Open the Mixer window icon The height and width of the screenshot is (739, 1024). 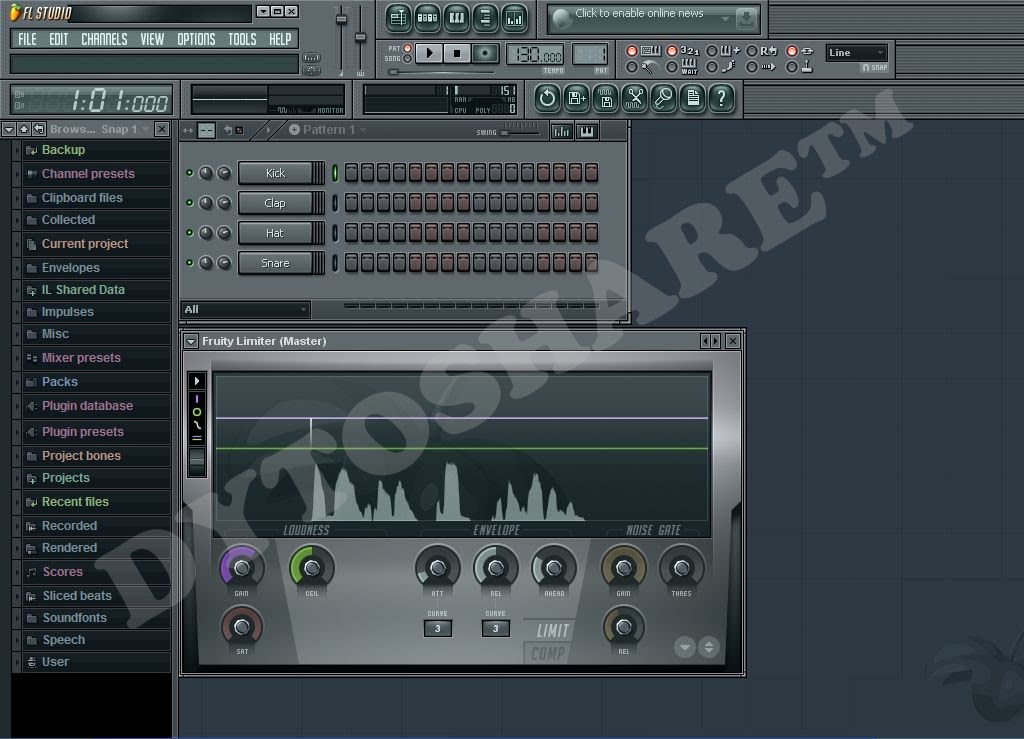[x=515, y=18]
